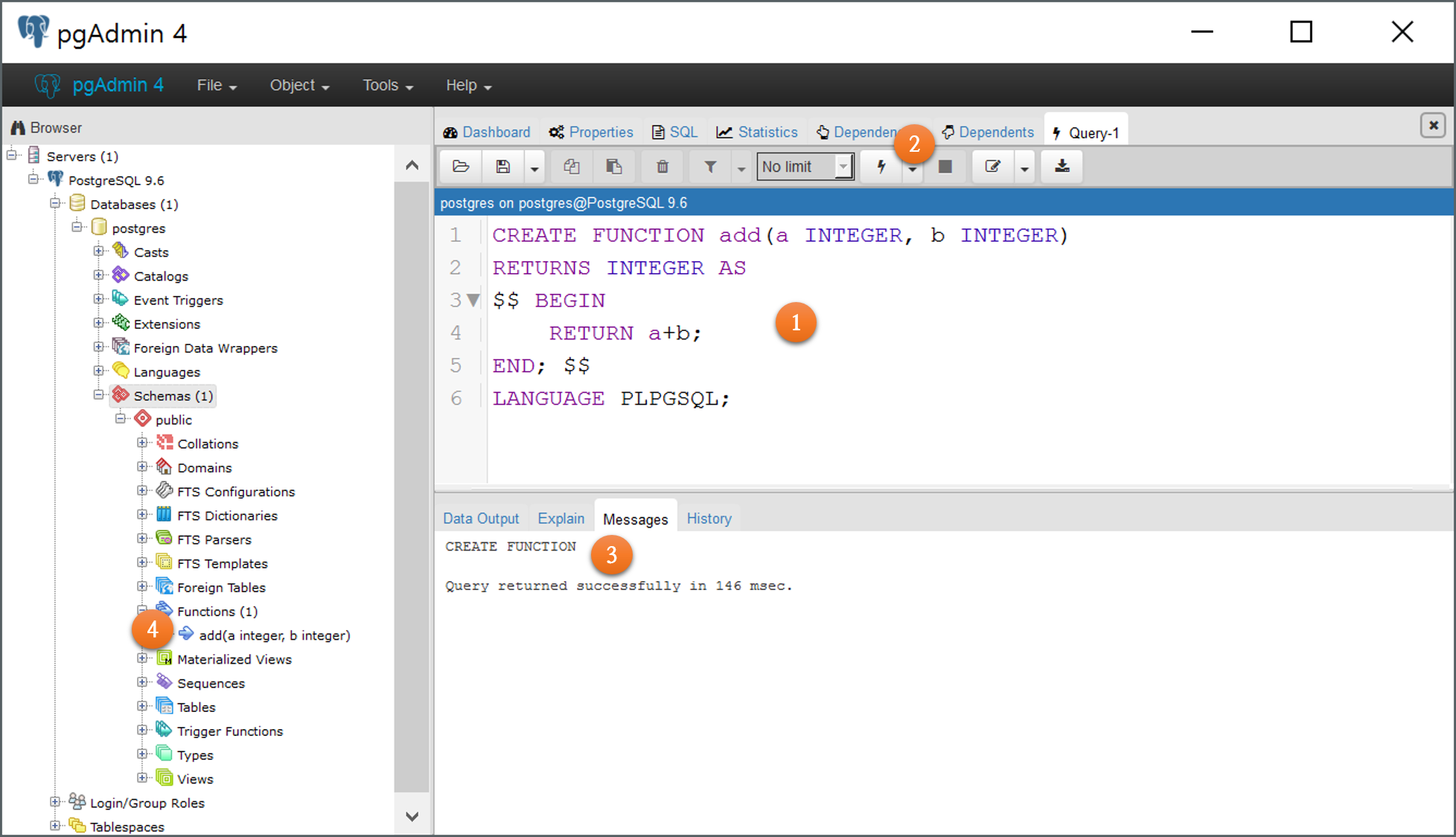The height and width of the screenshot is (837, 1456).
Task: Click the Collations tree icon
Action: [165, 443]
